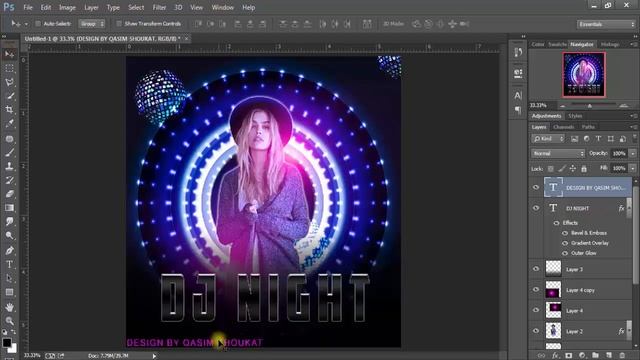Select the Layer 4 row
The image size is (640, 360).
581,311
